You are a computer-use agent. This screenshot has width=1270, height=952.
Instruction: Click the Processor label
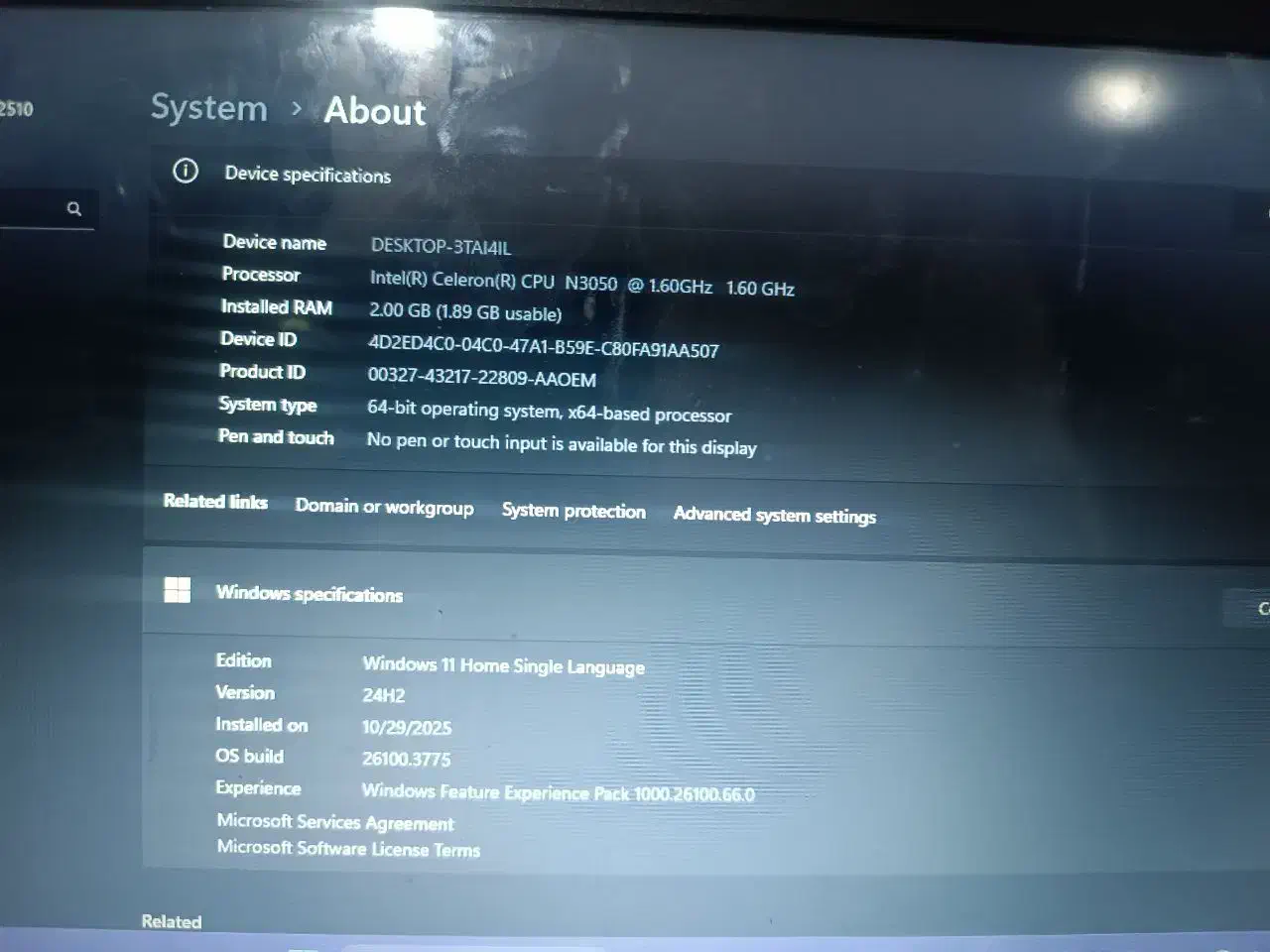tap(261, 275)
